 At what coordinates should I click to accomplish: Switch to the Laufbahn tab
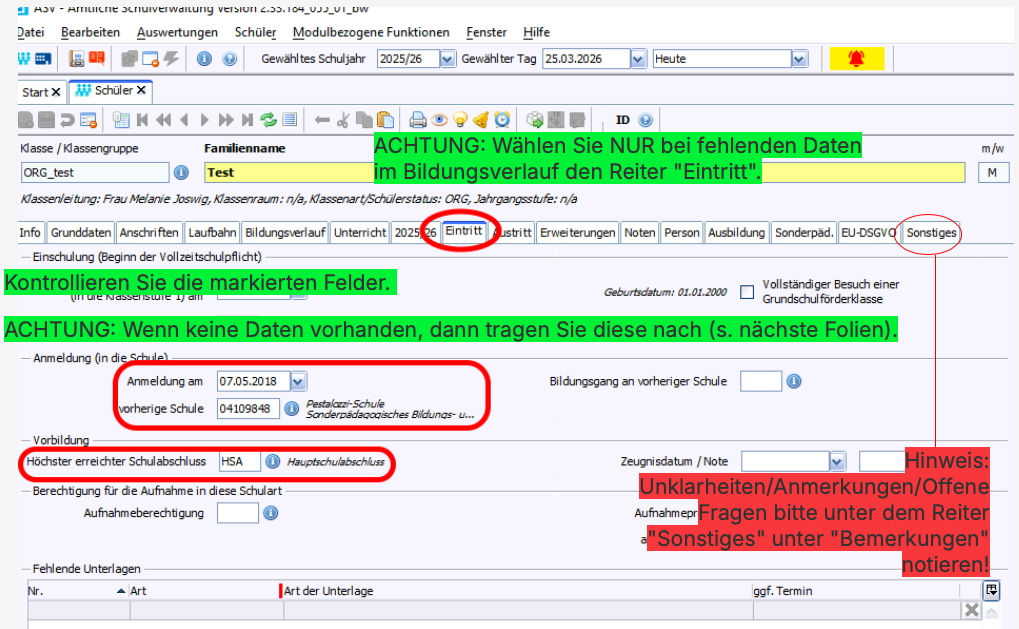point(212,233)
